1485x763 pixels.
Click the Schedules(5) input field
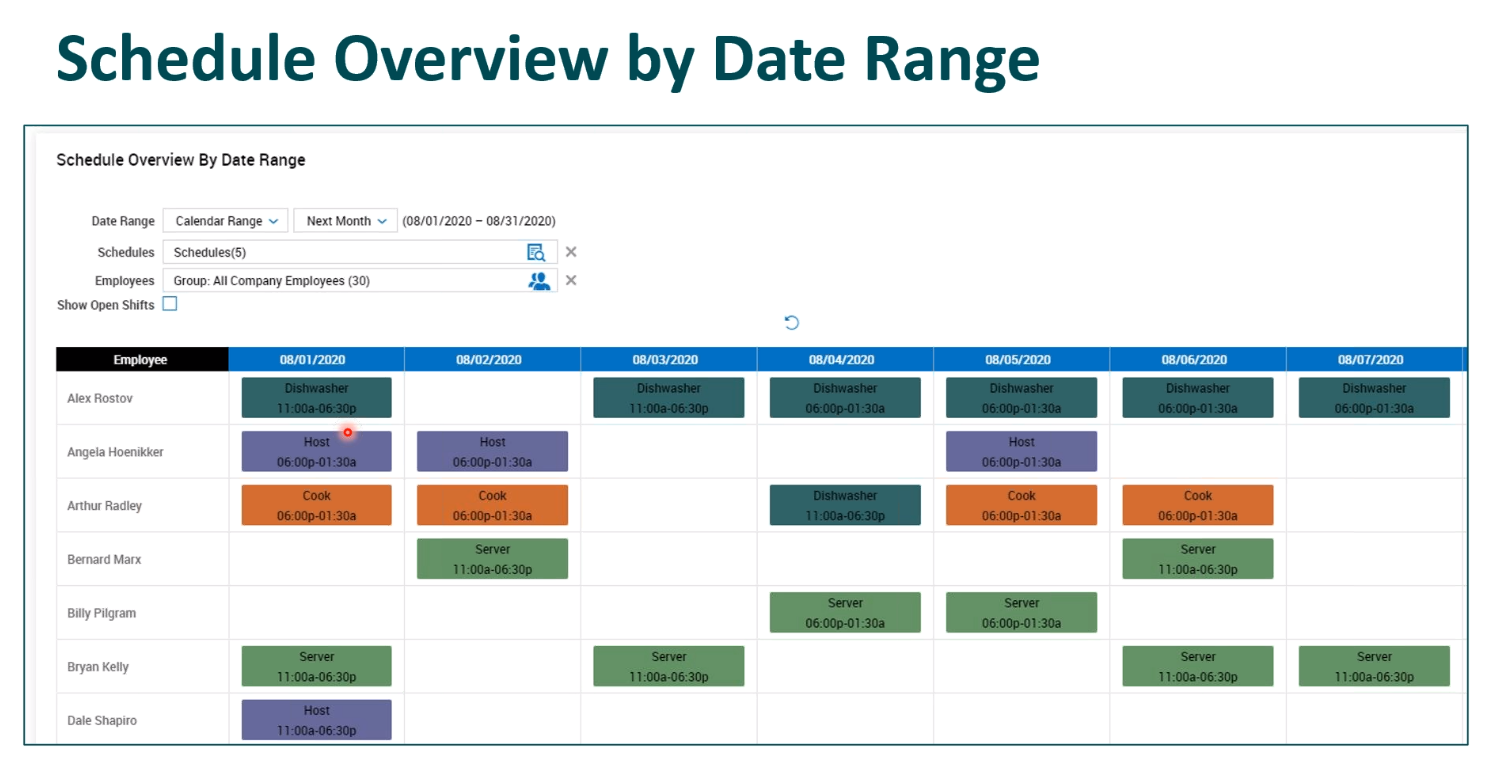[360, 252]
